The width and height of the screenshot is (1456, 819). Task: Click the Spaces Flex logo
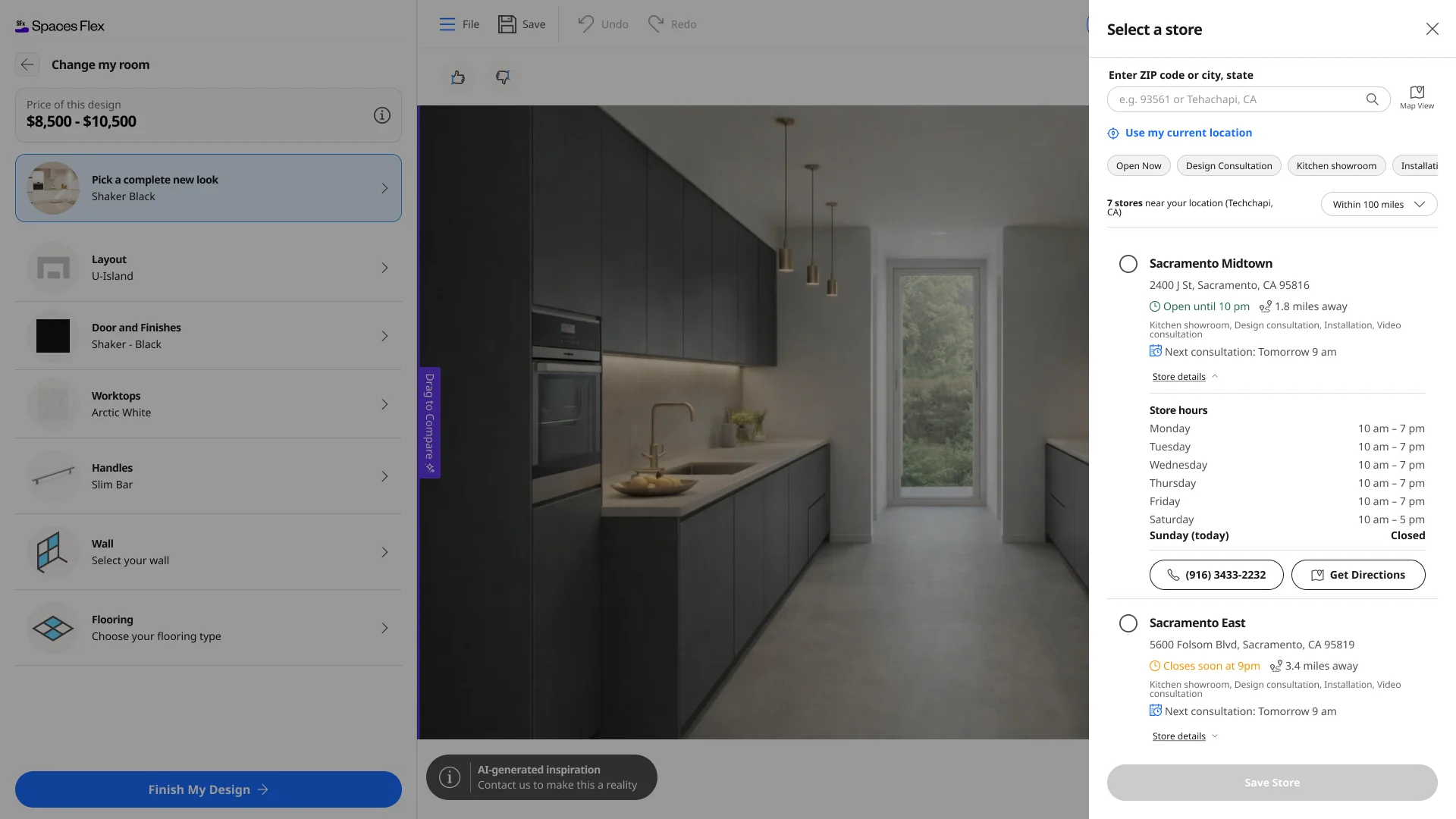coord(60,26)
